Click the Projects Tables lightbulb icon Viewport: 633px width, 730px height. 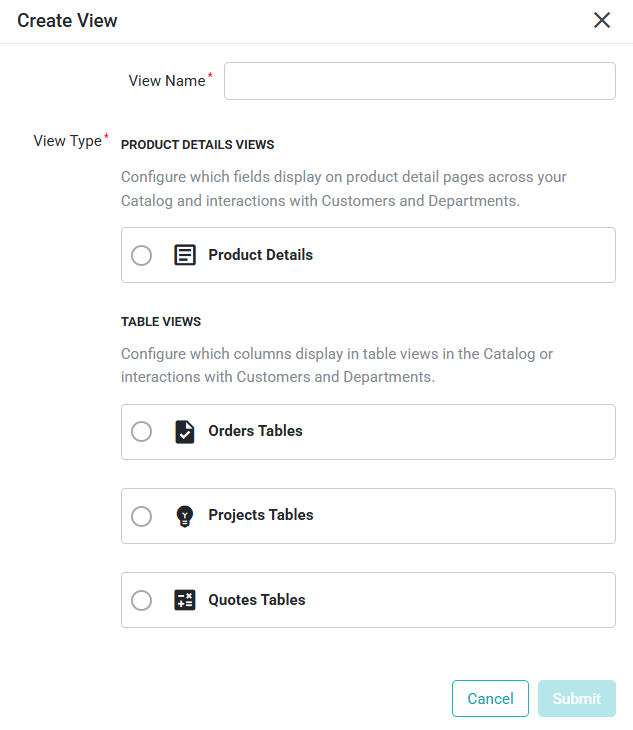click(x=185, y=516)
